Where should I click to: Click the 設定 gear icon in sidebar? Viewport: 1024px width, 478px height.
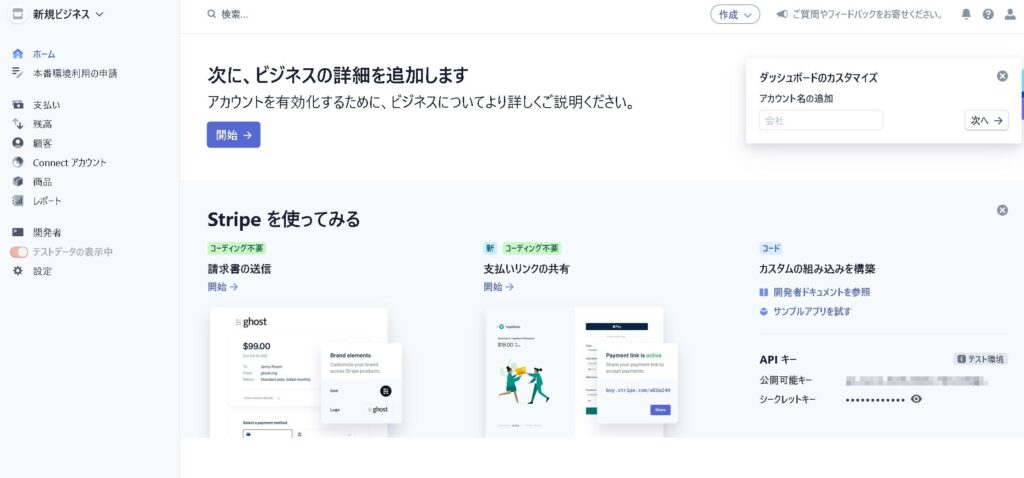coord(17,271)
